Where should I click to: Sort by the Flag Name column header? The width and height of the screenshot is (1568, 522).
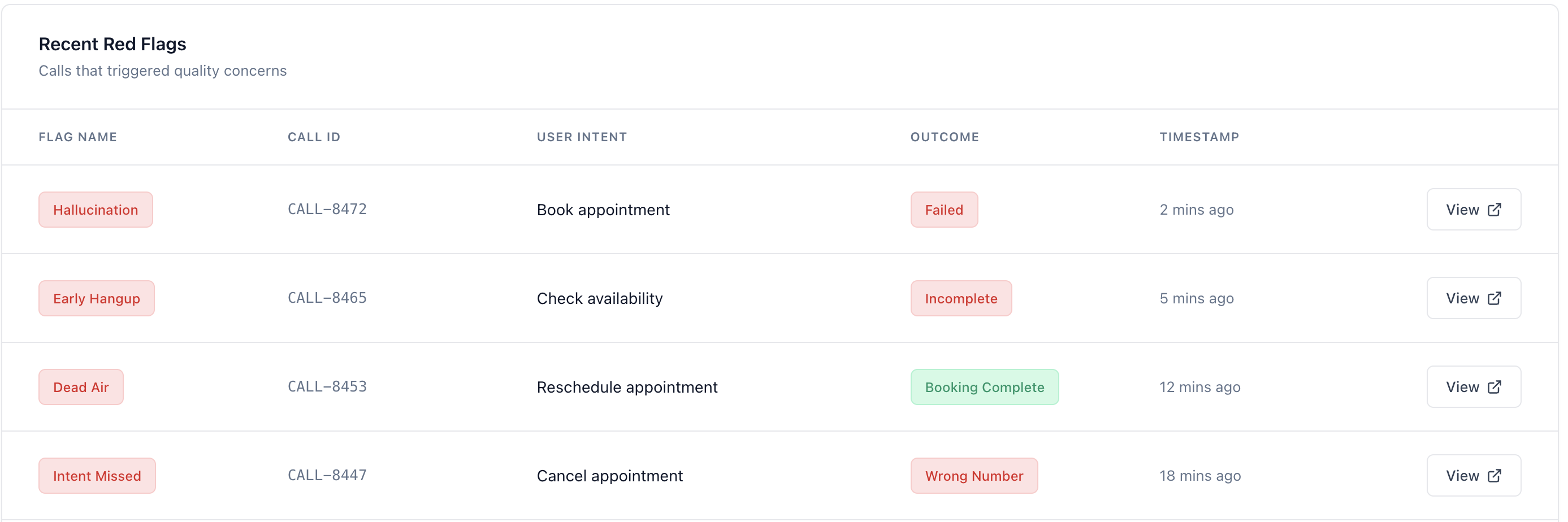(78, 137)
